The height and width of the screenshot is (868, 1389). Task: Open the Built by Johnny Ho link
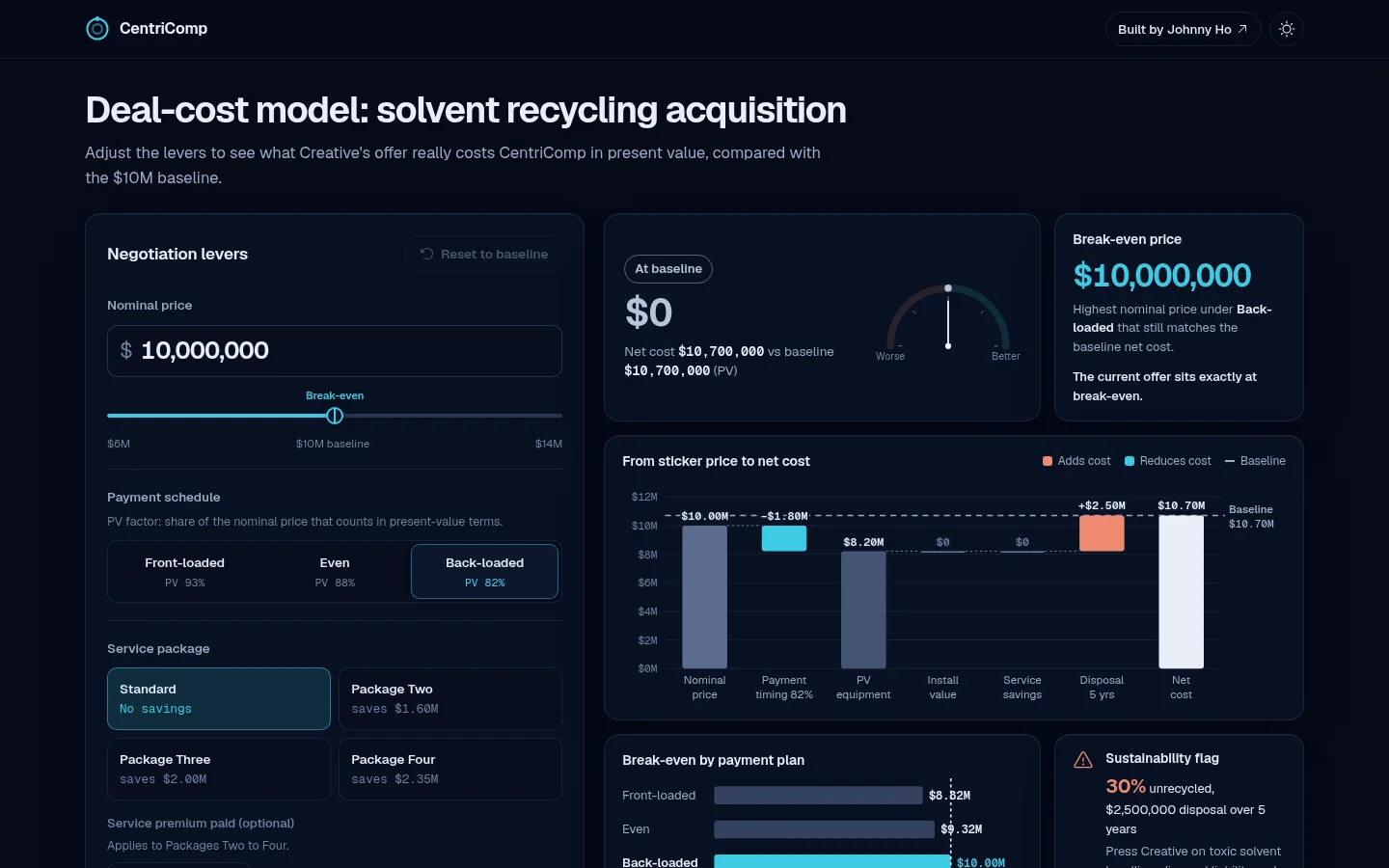(1183, 29)
